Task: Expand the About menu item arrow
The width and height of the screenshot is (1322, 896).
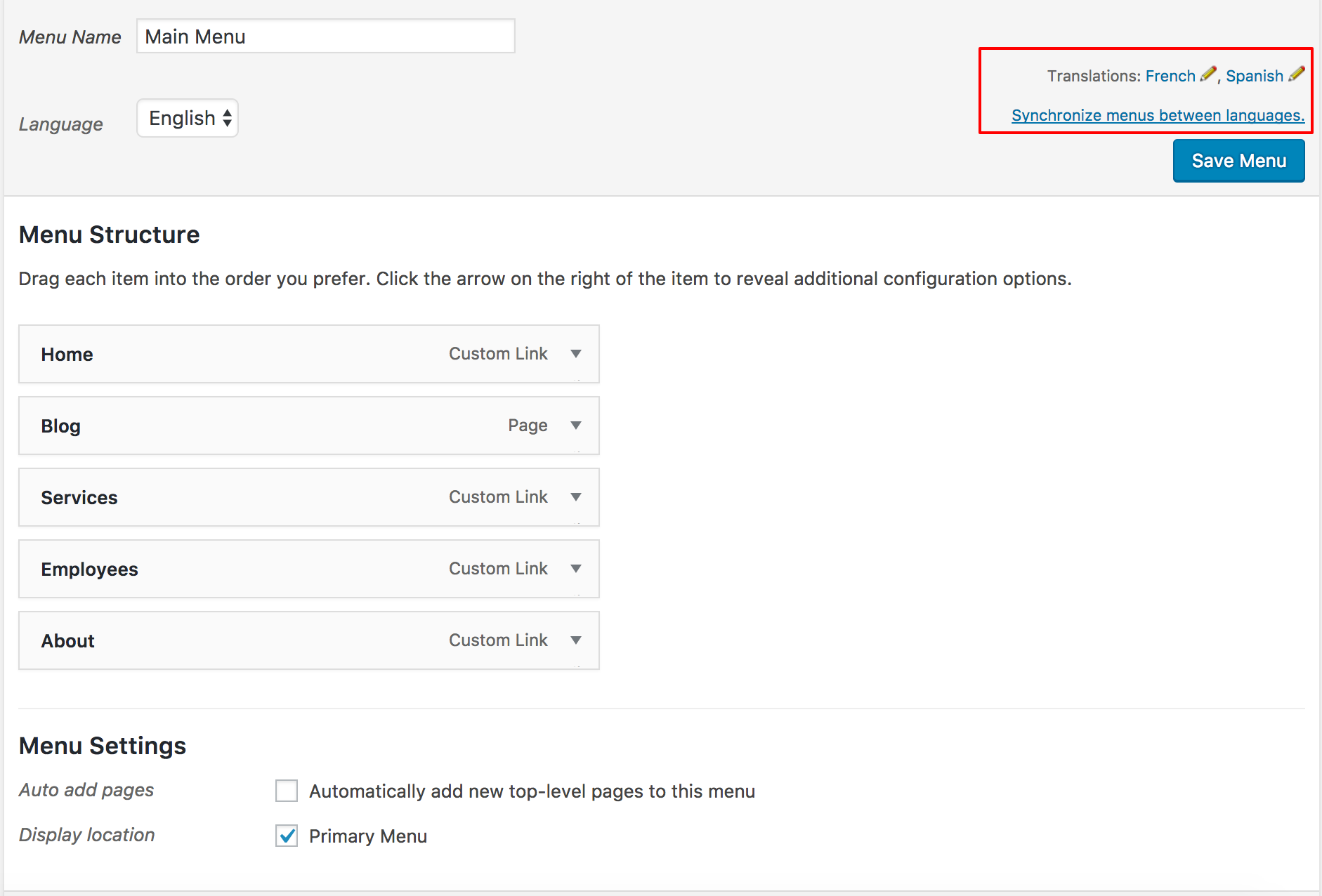Action: click(576, 640)
